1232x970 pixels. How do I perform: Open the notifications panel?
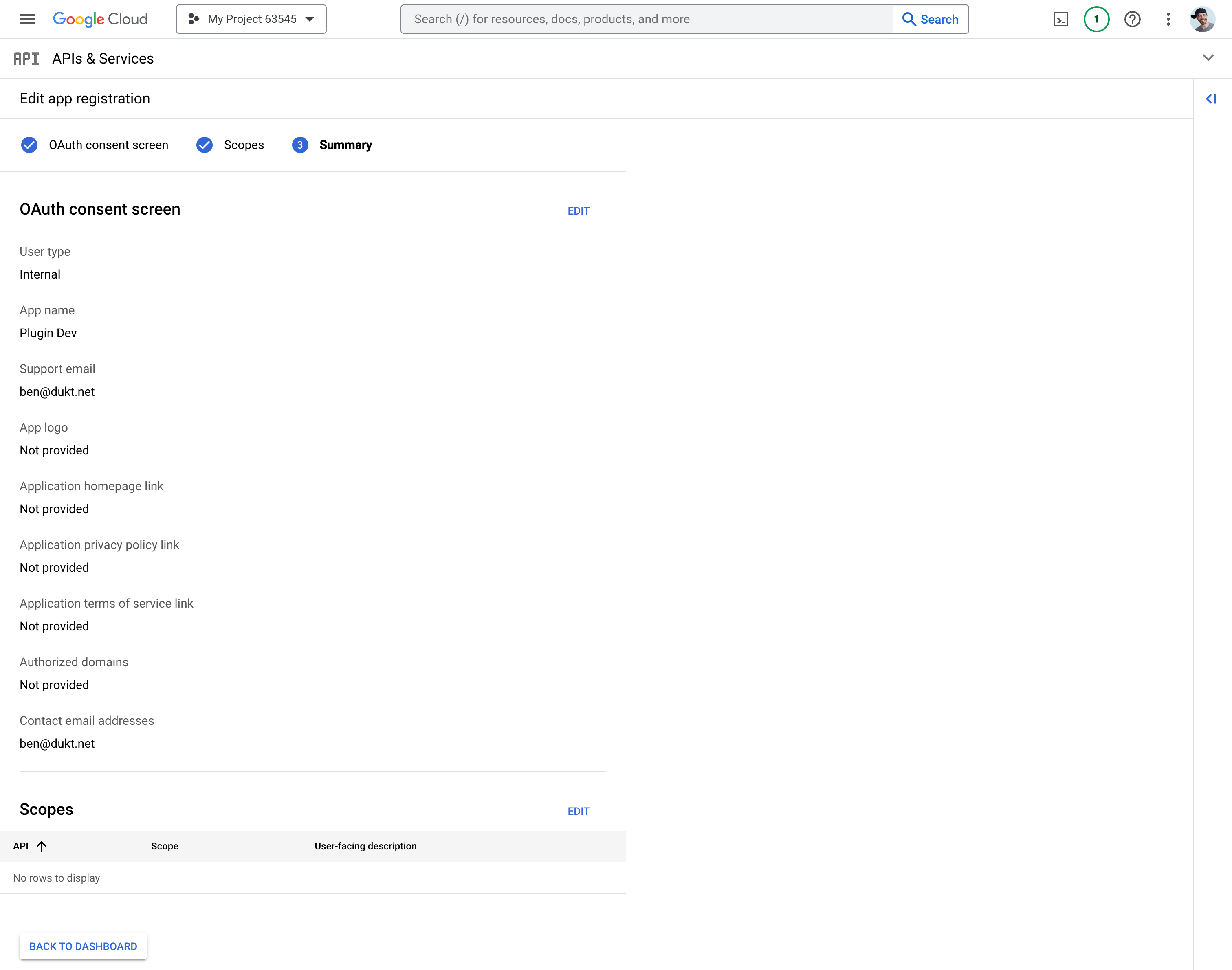coord(1096,19)
